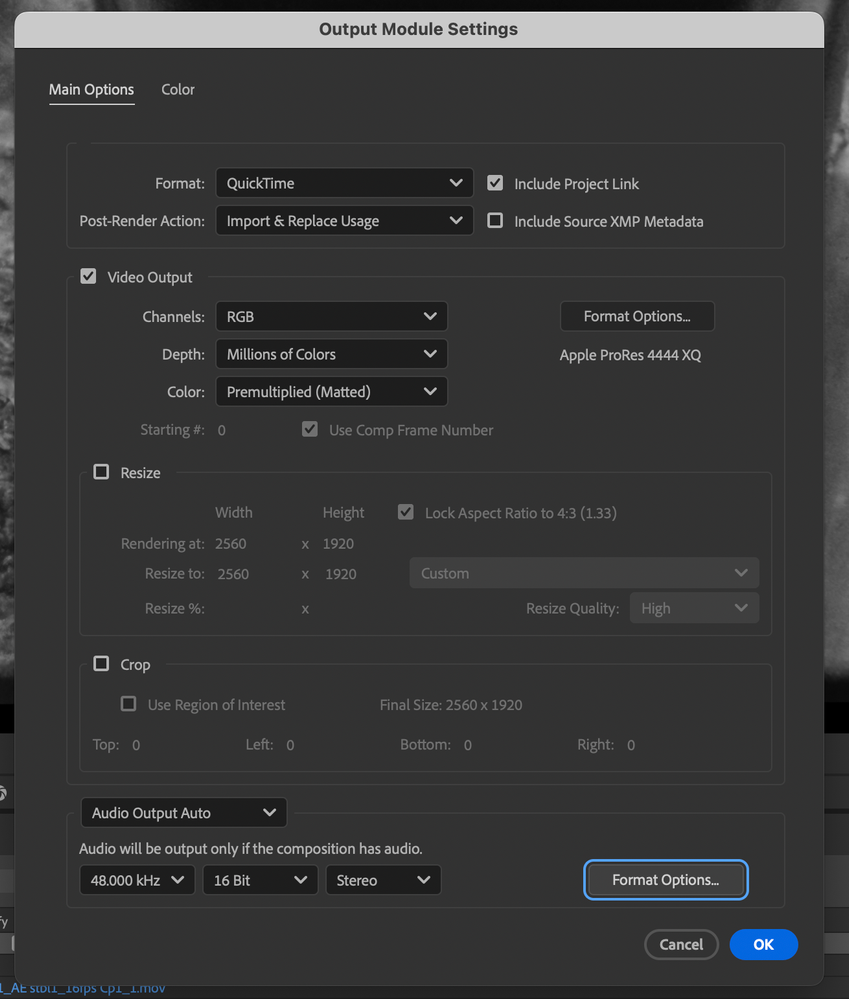Toggle the Video Output checkbox
This screenshot has height=999, width=849.
89,277
